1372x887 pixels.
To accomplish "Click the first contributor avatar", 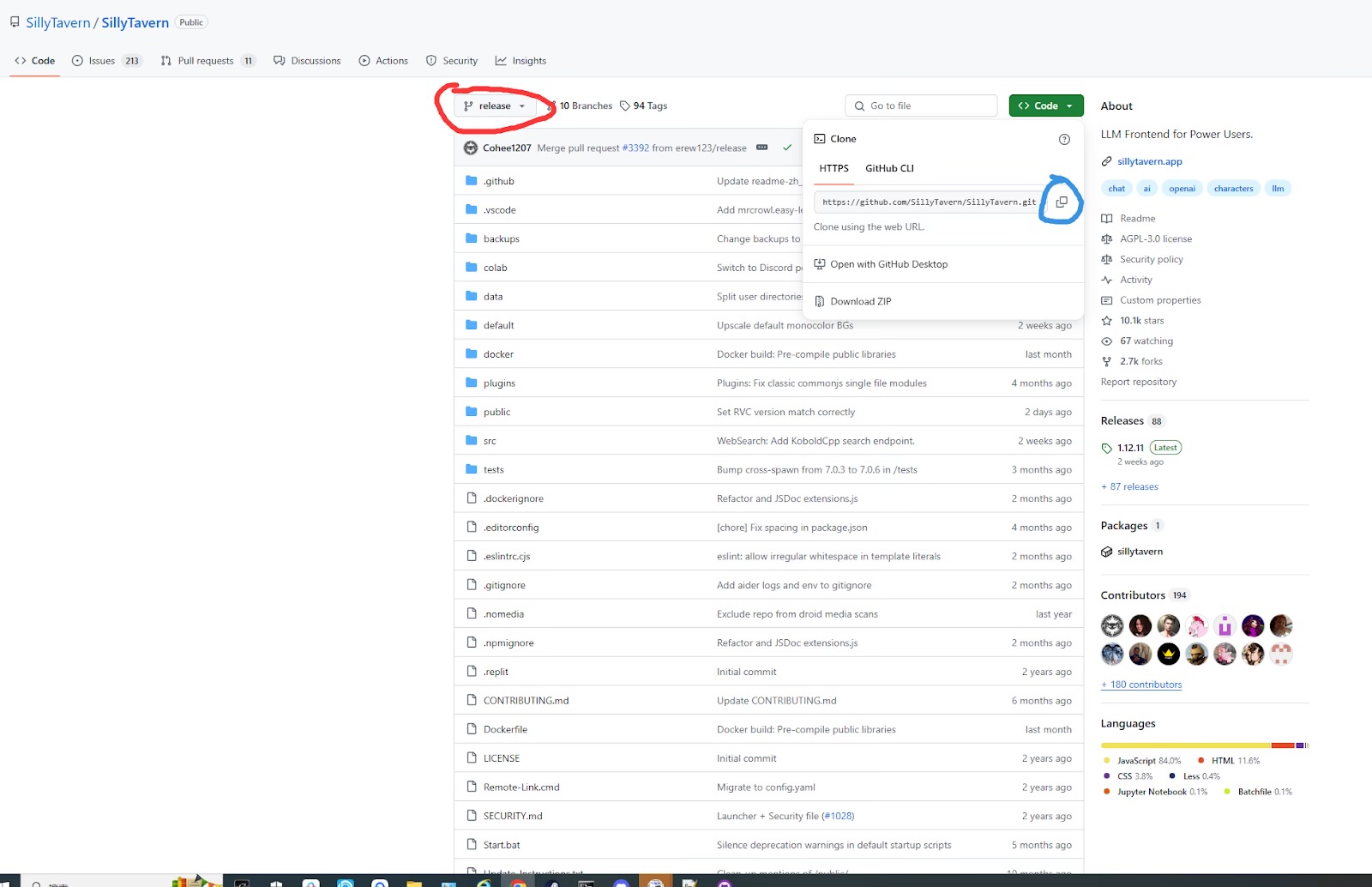I will point(1112,625).
